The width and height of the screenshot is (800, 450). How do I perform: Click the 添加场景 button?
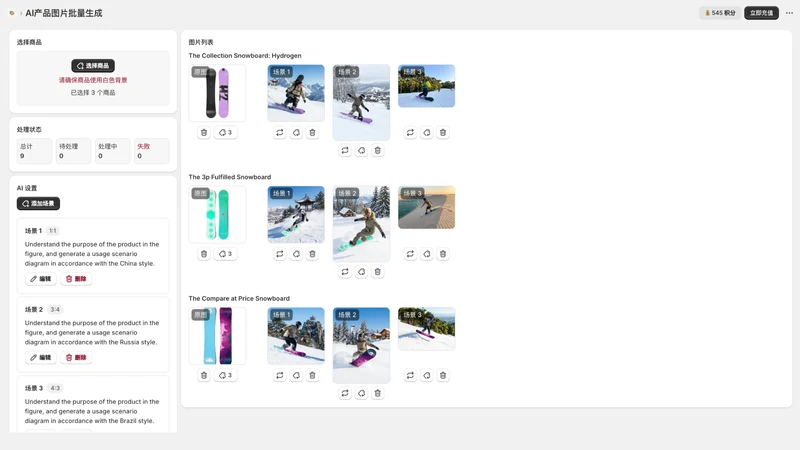tap(38, 204)
